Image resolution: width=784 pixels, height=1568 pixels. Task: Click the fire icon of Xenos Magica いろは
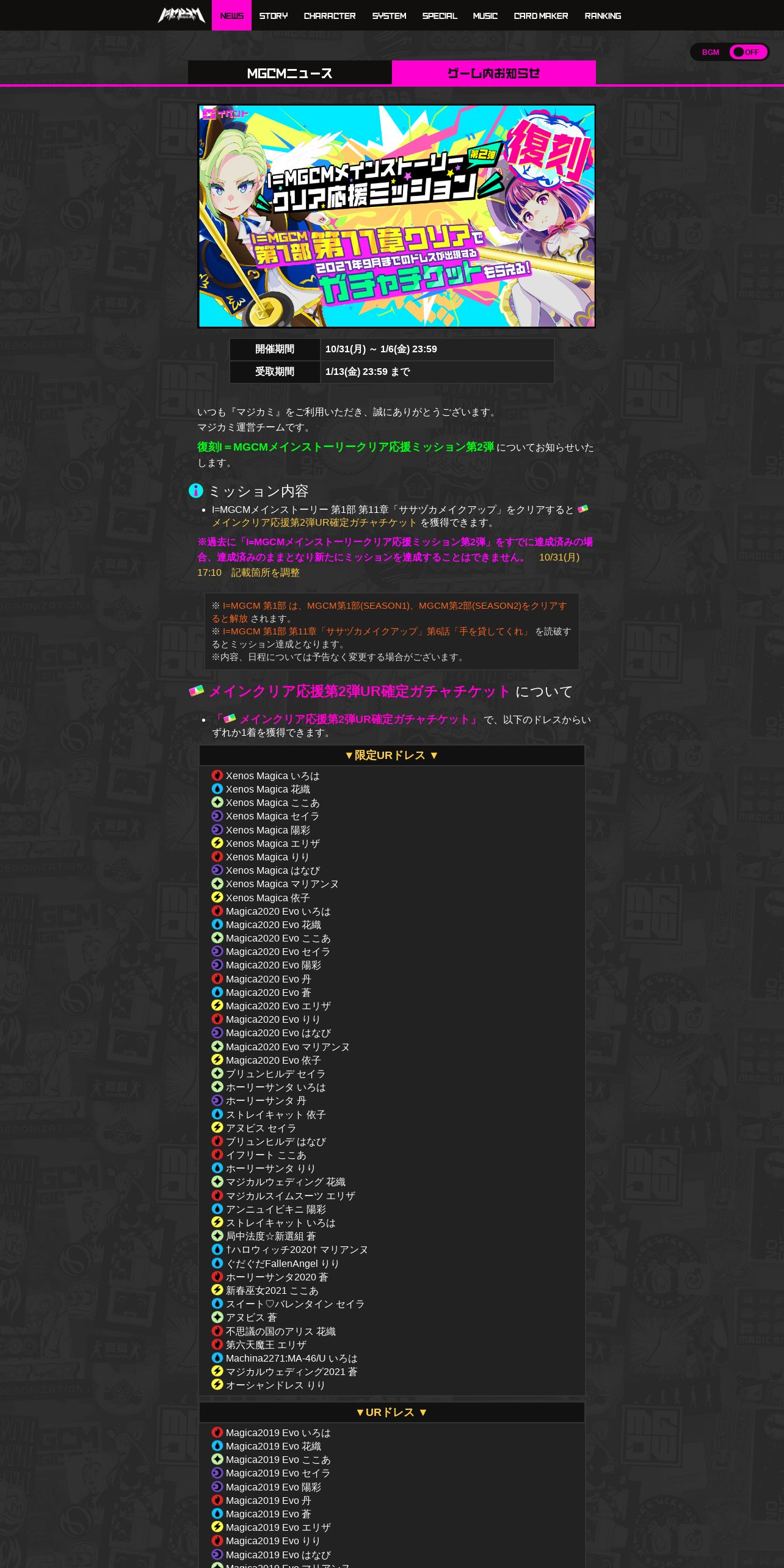tap(217, 775)
